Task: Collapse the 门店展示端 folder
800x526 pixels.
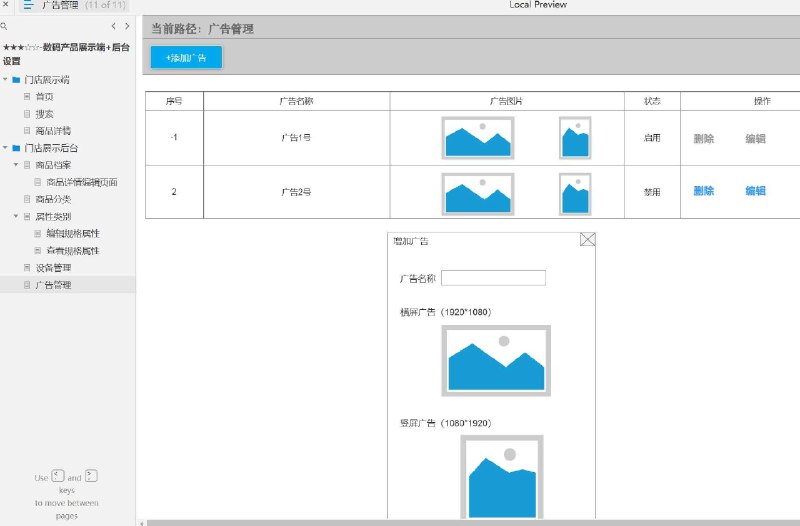Action: pos(5,80)
